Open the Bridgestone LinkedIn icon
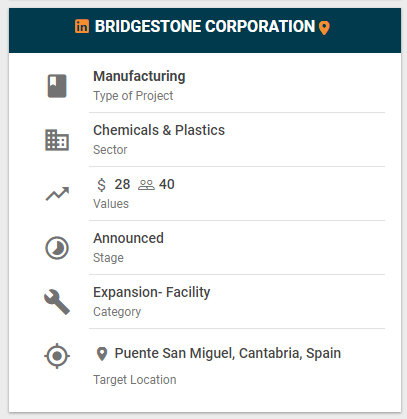The width and height of the screenshot is (407, 419). pos(82,26)
